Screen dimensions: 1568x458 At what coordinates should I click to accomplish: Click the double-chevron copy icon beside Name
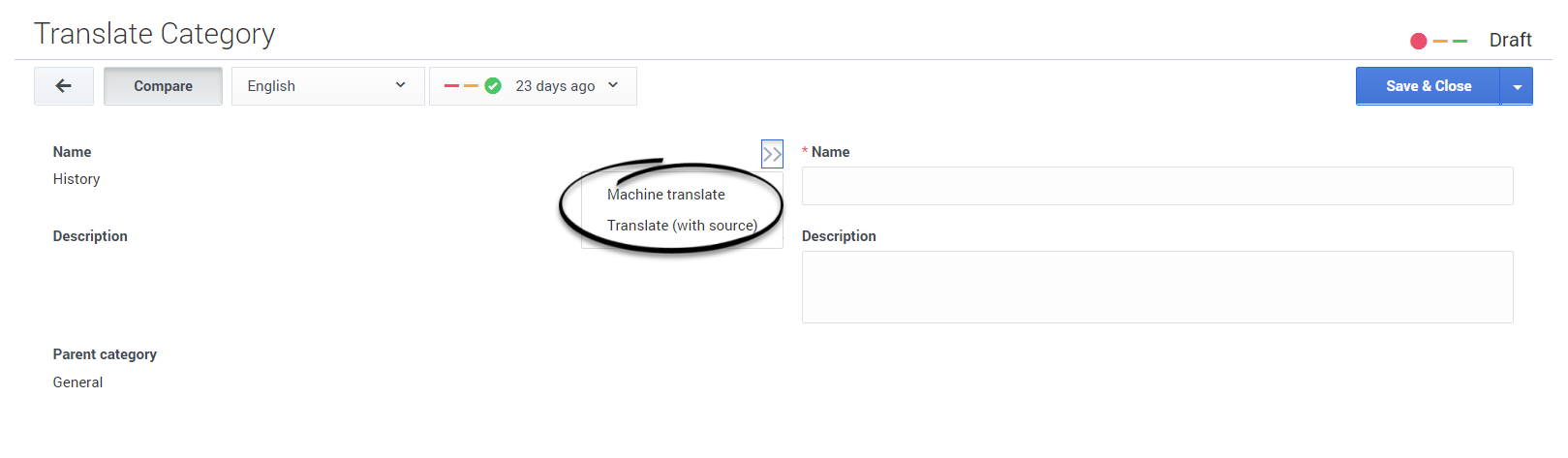(772, 154)
